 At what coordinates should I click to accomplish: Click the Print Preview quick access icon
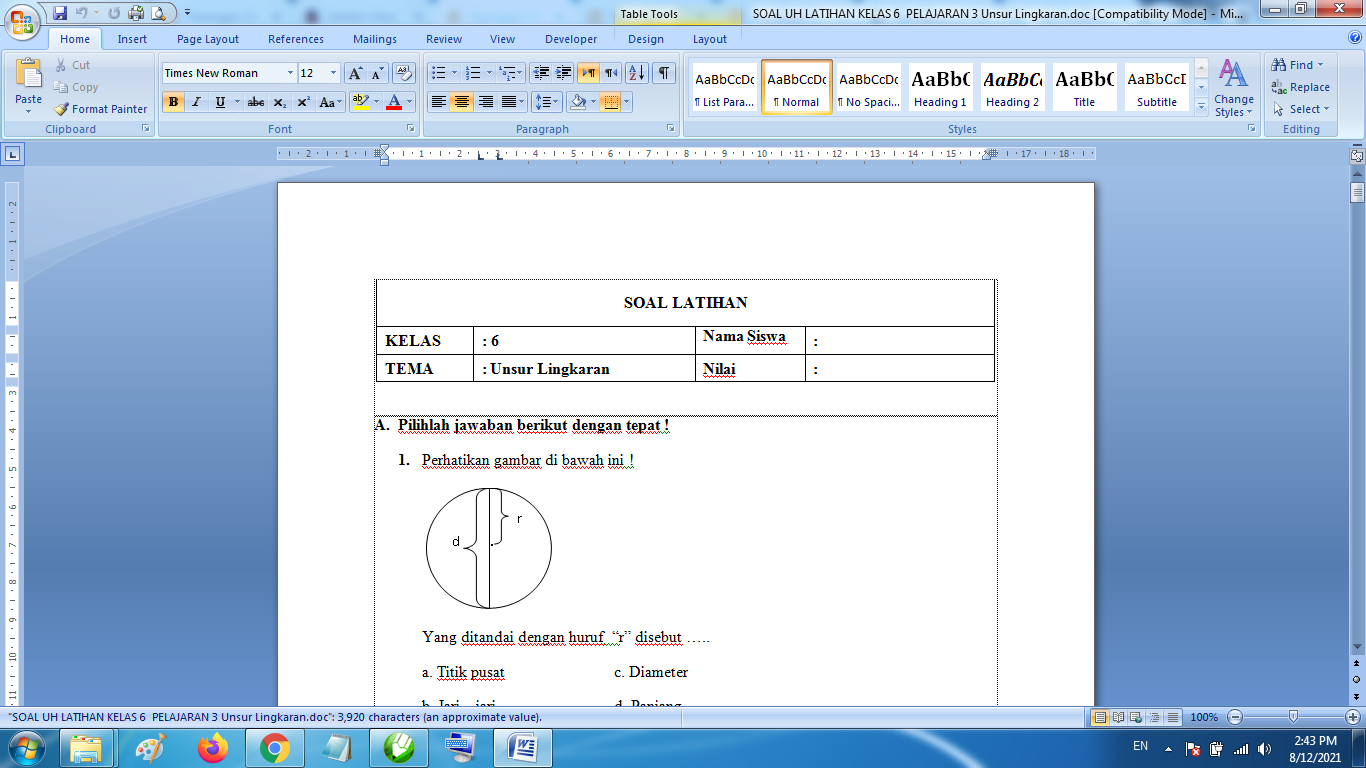[x=158, y=13]
